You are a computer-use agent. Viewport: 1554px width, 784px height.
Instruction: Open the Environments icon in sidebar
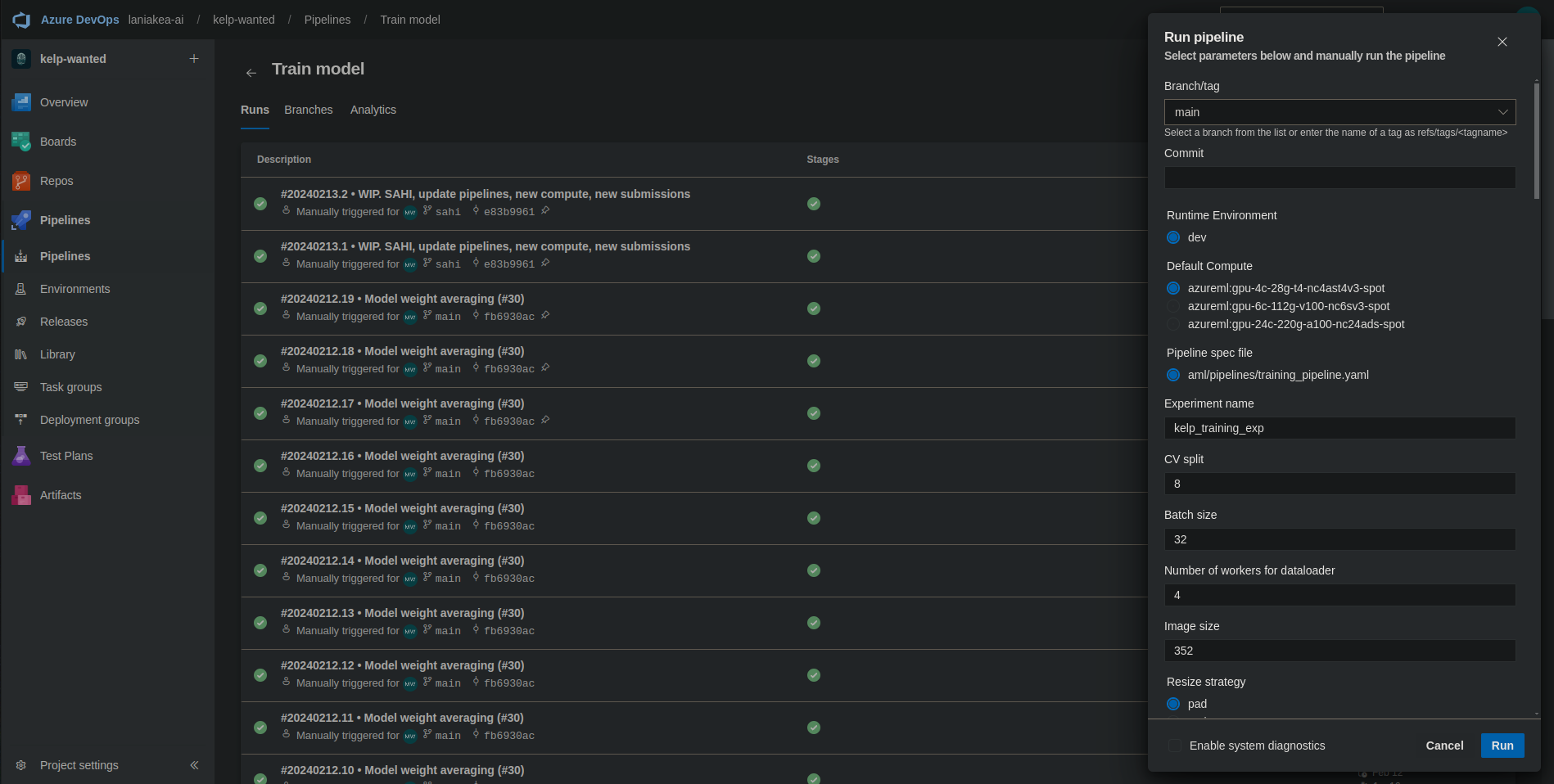tap(21, 289)
